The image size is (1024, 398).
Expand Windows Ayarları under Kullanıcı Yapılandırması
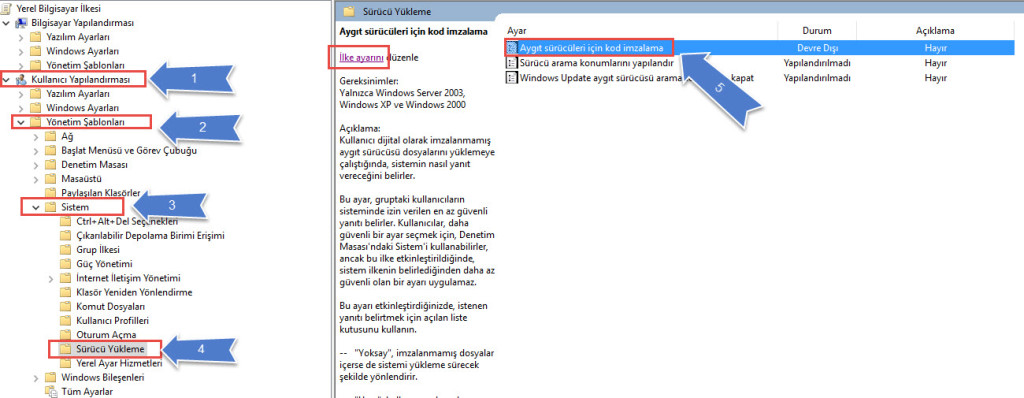pyautogui.click(x=22, y=108)
